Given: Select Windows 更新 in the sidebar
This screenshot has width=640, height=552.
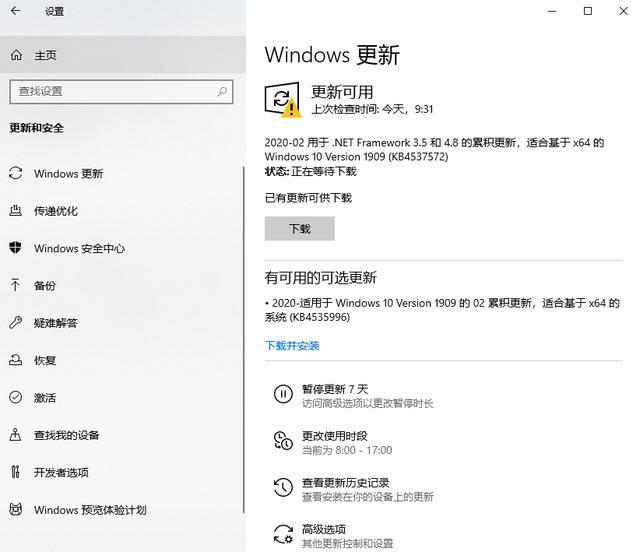Looking at the screenshot, I should [x=122, y=174].
